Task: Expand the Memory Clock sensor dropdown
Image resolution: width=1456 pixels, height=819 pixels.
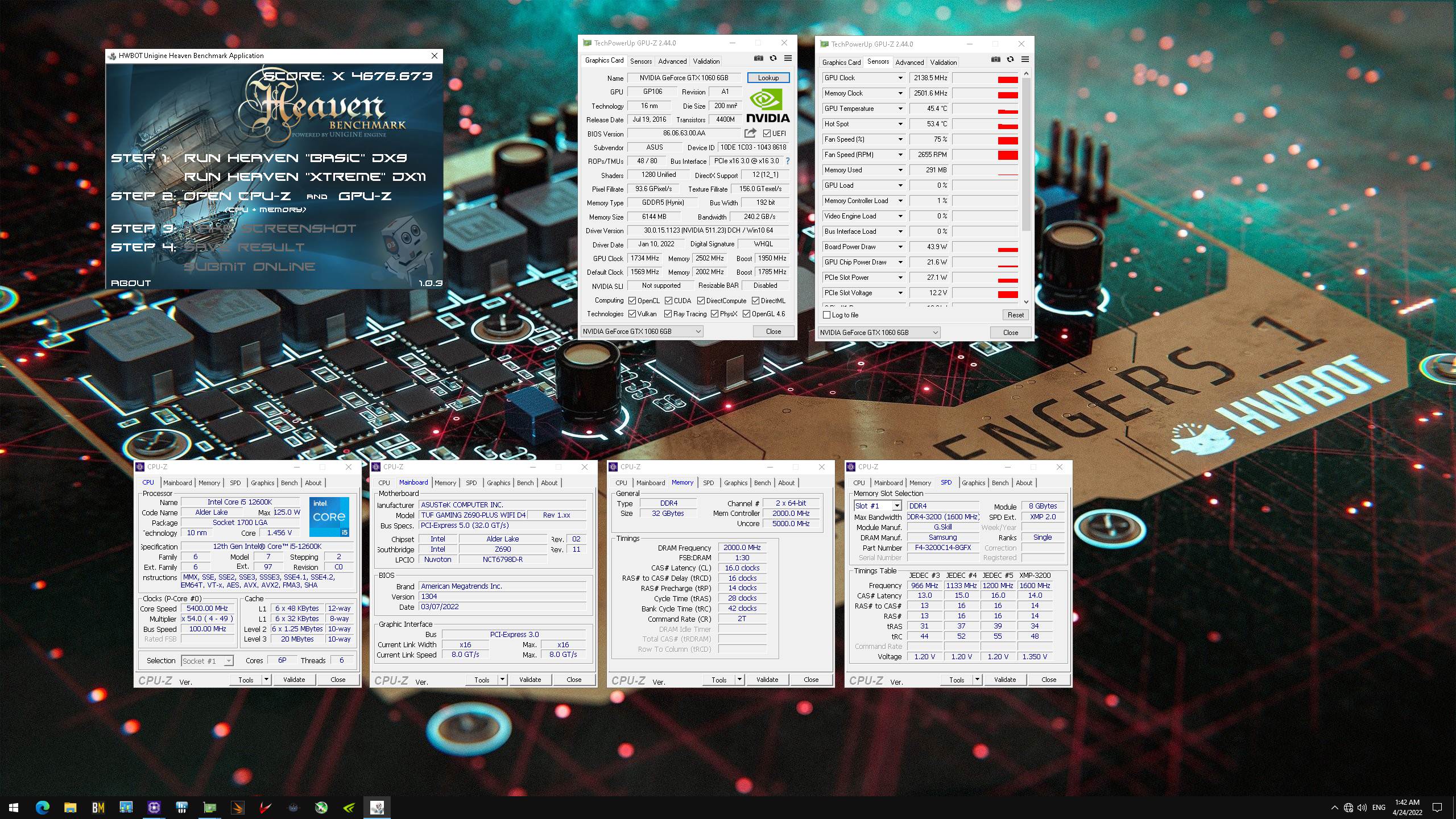Action: click(900, 93)
